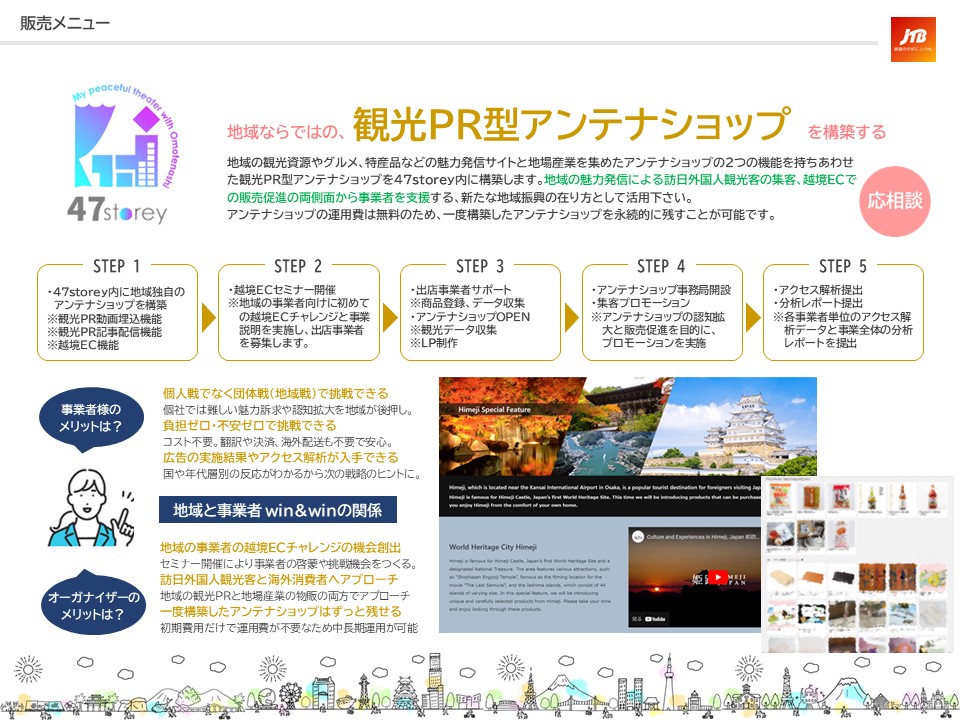Click 一度構築したアンテナショップはずっと残せる heading
Screen dimensions: 960x720
(281, 610)
